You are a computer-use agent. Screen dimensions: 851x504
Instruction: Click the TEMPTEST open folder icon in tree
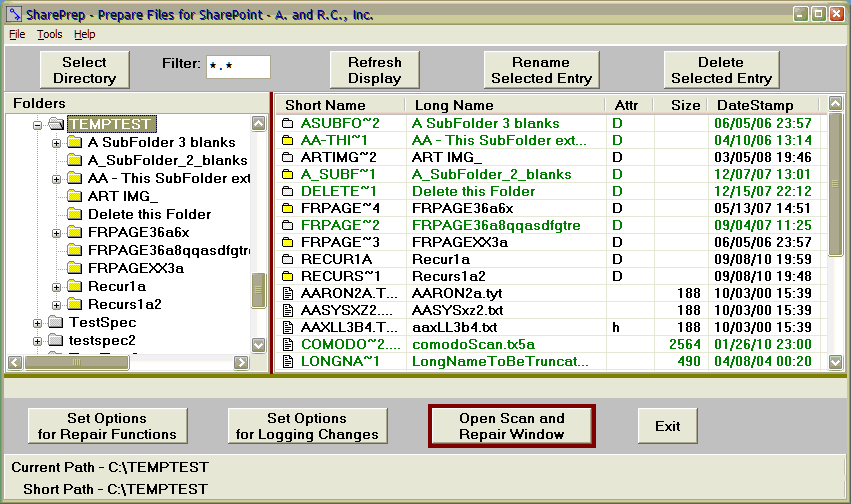pos(56,124)
